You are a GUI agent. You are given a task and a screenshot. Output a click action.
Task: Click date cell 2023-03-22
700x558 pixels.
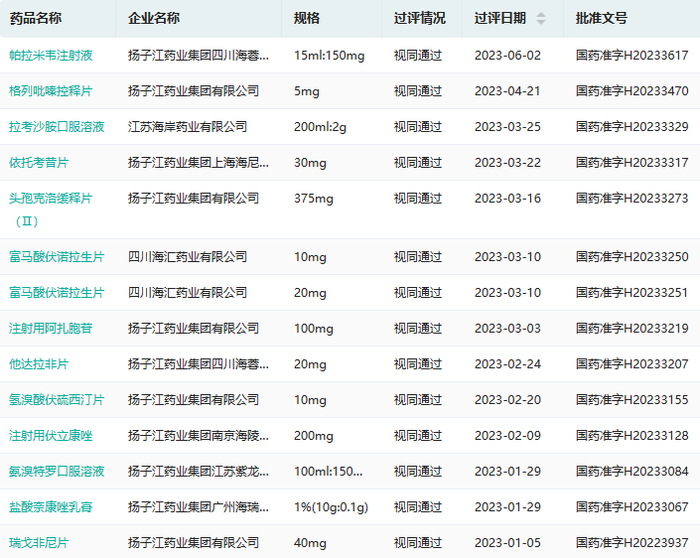tap(508, 162)
